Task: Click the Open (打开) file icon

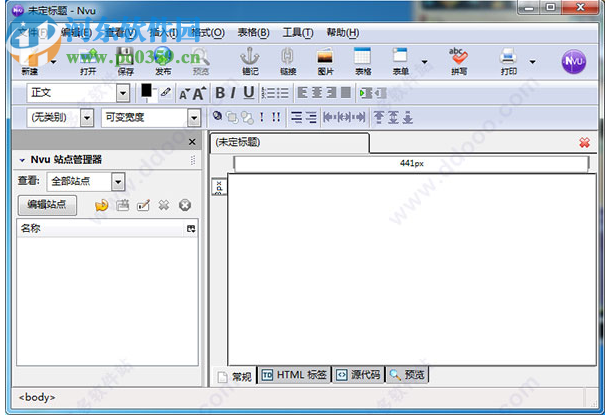Action: click(88, 61)
